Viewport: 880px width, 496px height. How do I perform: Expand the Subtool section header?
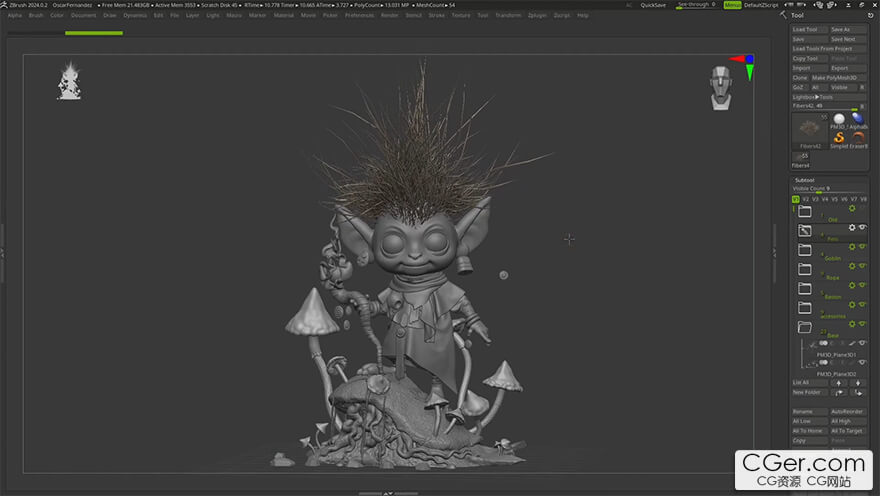click(805, 180)
